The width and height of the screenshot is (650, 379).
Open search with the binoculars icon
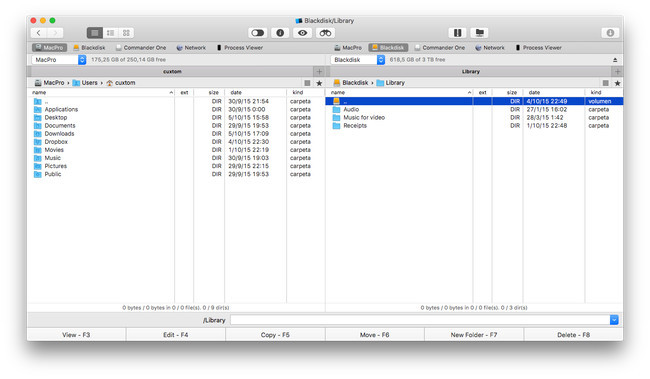325,33
